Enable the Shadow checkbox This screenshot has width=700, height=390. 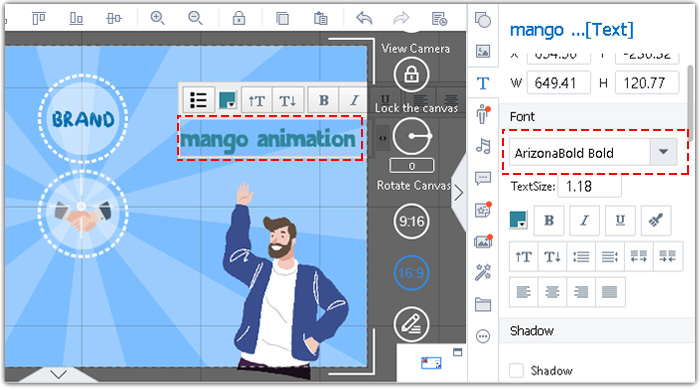tap(517, 370)
